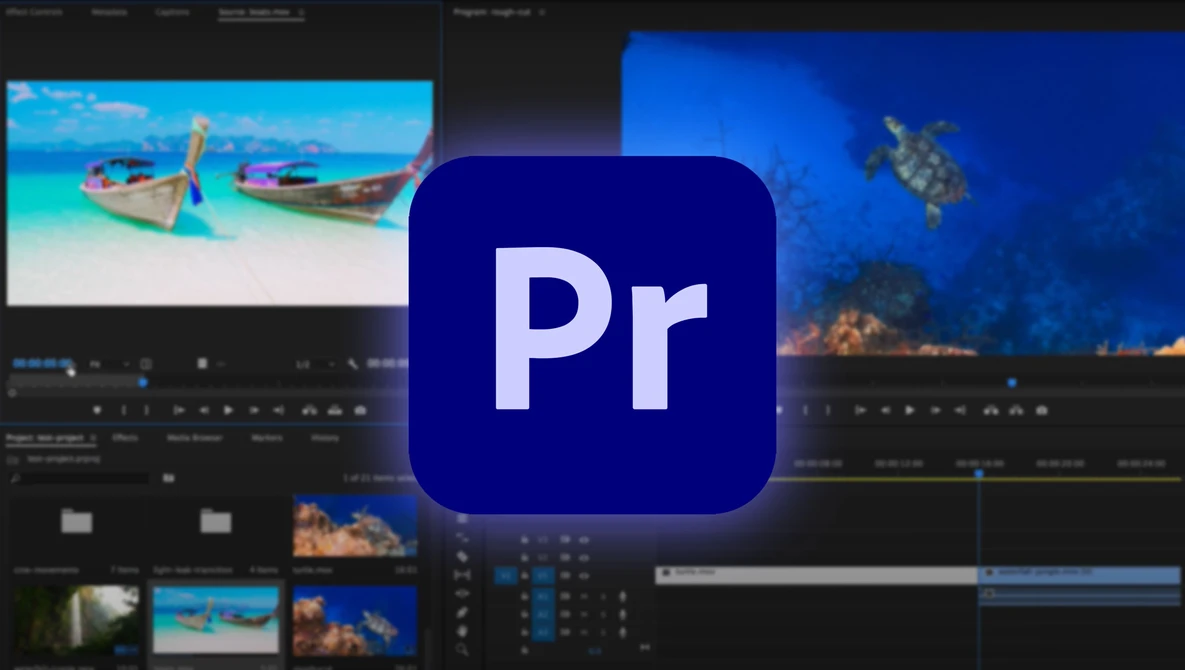Solo the A2 audio track

pos(603,614)
